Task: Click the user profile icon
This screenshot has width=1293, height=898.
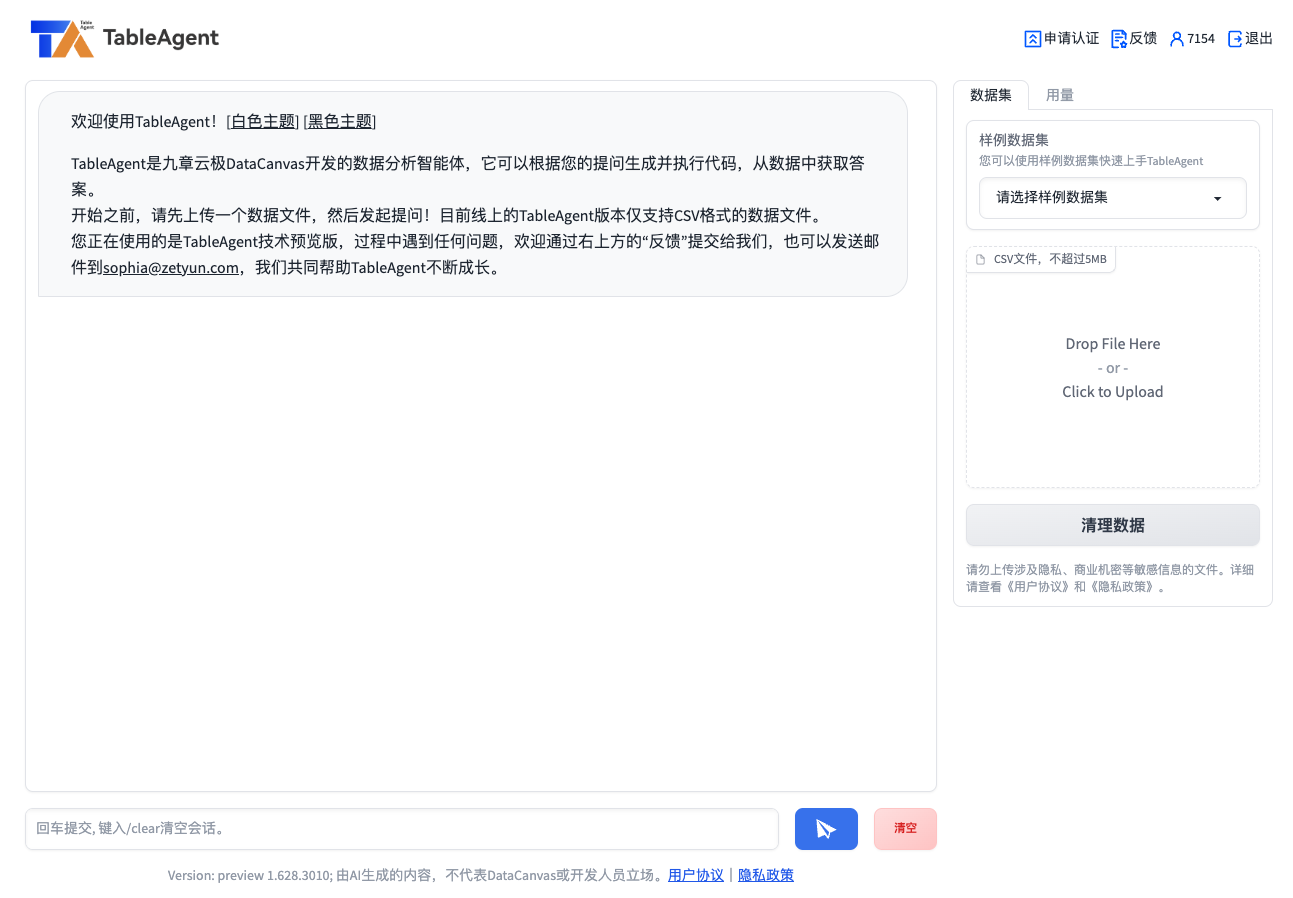Action: coord(1177,39)
